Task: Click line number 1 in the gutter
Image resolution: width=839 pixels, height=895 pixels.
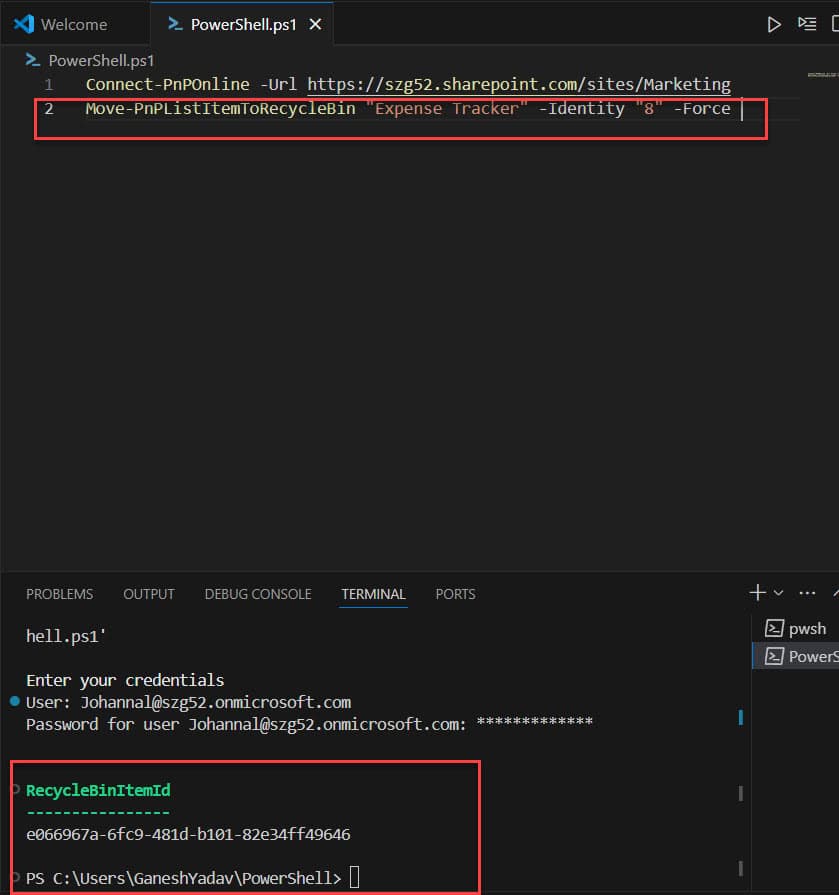Action: point(49,85)
